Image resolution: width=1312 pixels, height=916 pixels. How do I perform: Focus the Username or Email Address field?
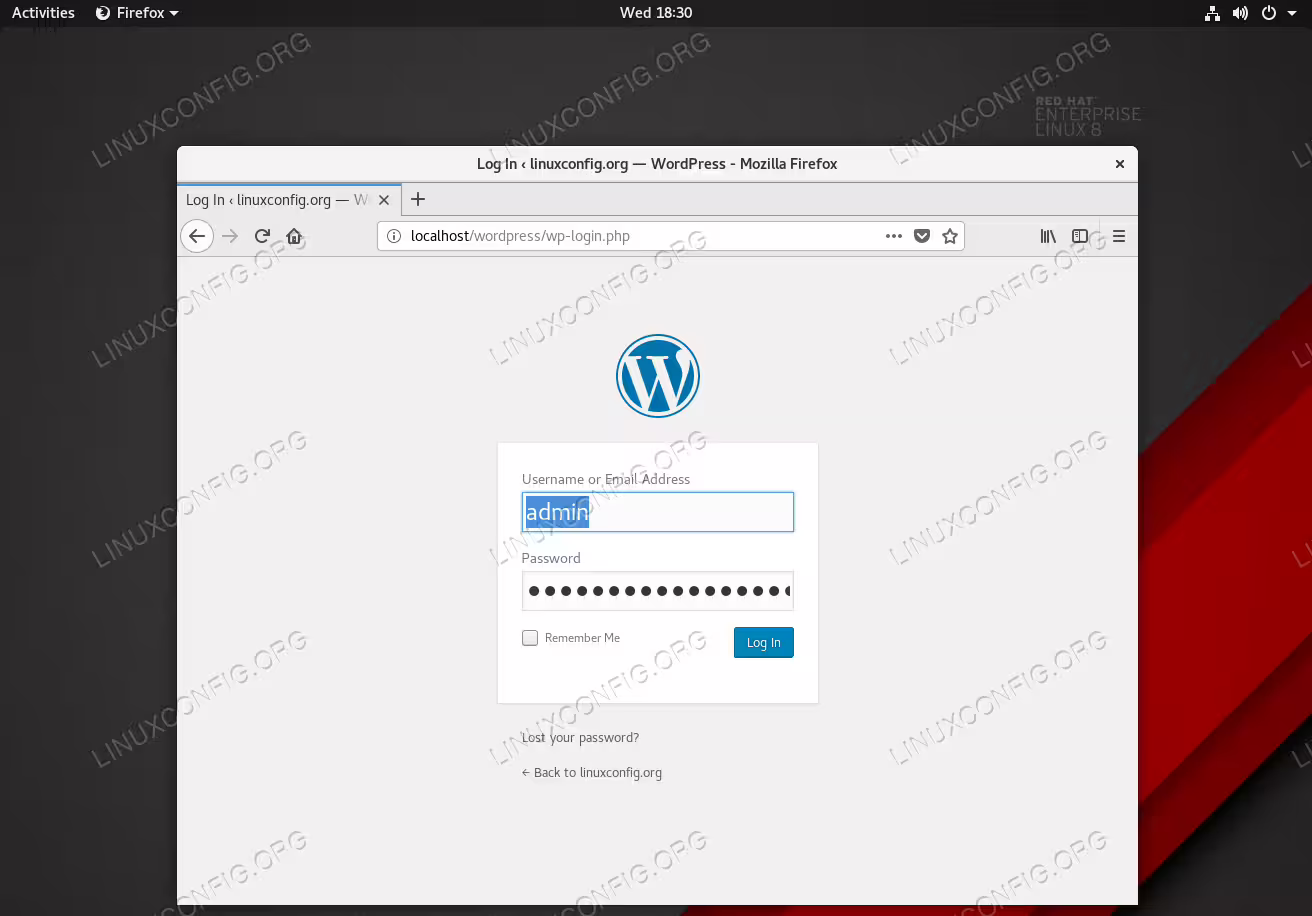[658, 512]
